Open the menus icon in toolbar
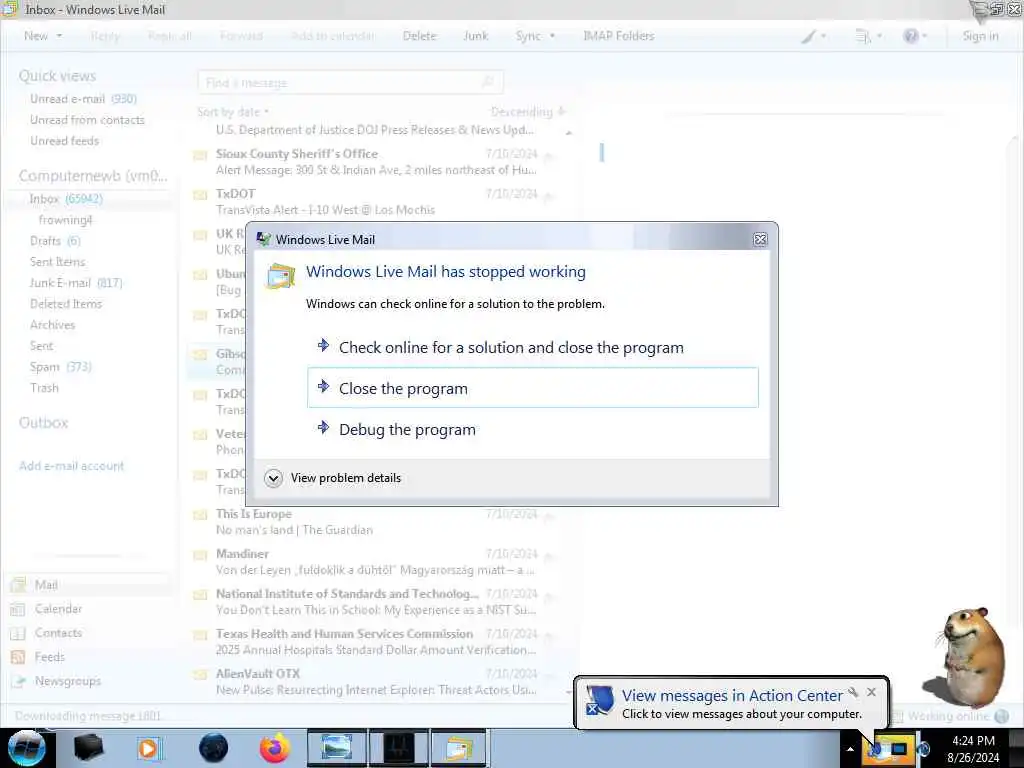Image resolution: width=1024 pixels, height=768 pixels. pos(863,36)
